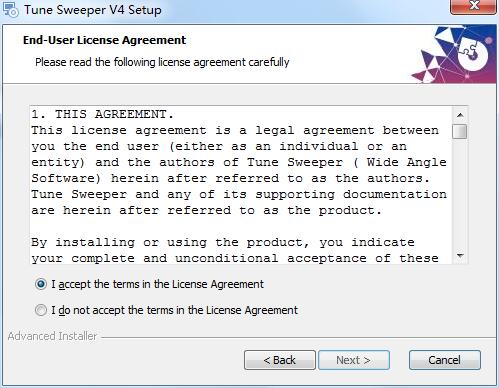Click the license scrollbar down arrow

(x=460, y=256)
